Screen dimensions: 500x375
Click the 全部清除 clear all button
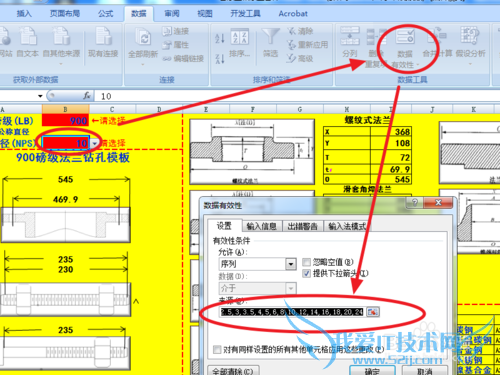[x=233, y=371]
